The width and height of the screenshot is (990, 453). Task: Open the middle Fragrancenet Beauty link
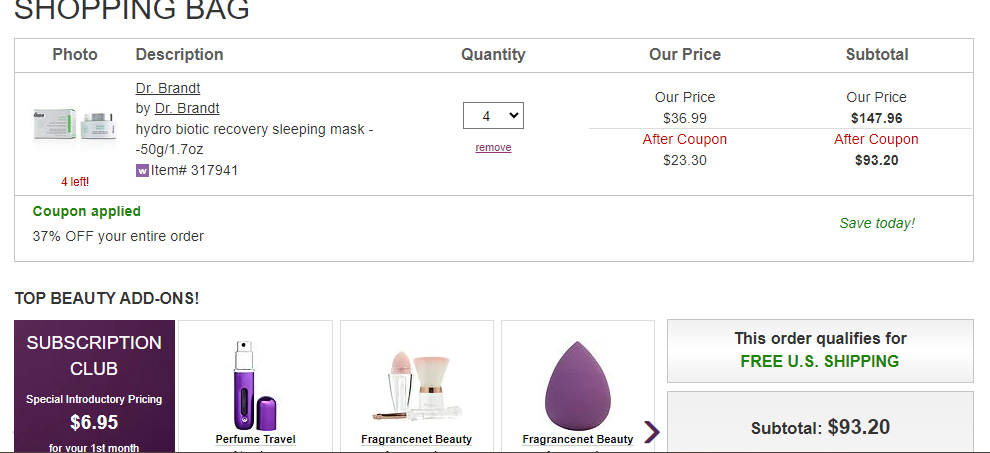coord(417,439)
